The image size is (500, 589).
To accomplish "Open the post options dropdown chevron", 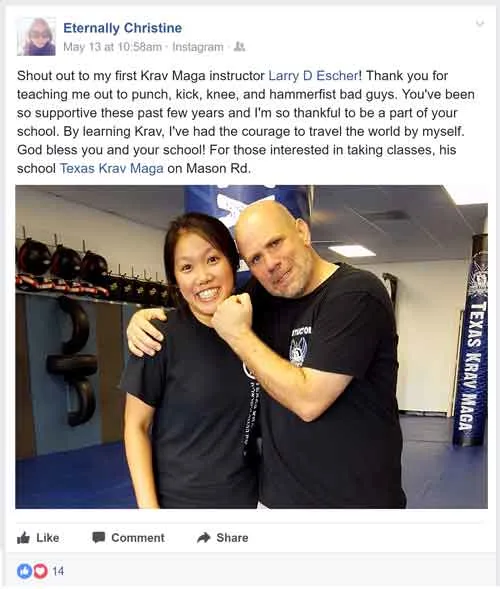I will point(479,24).
